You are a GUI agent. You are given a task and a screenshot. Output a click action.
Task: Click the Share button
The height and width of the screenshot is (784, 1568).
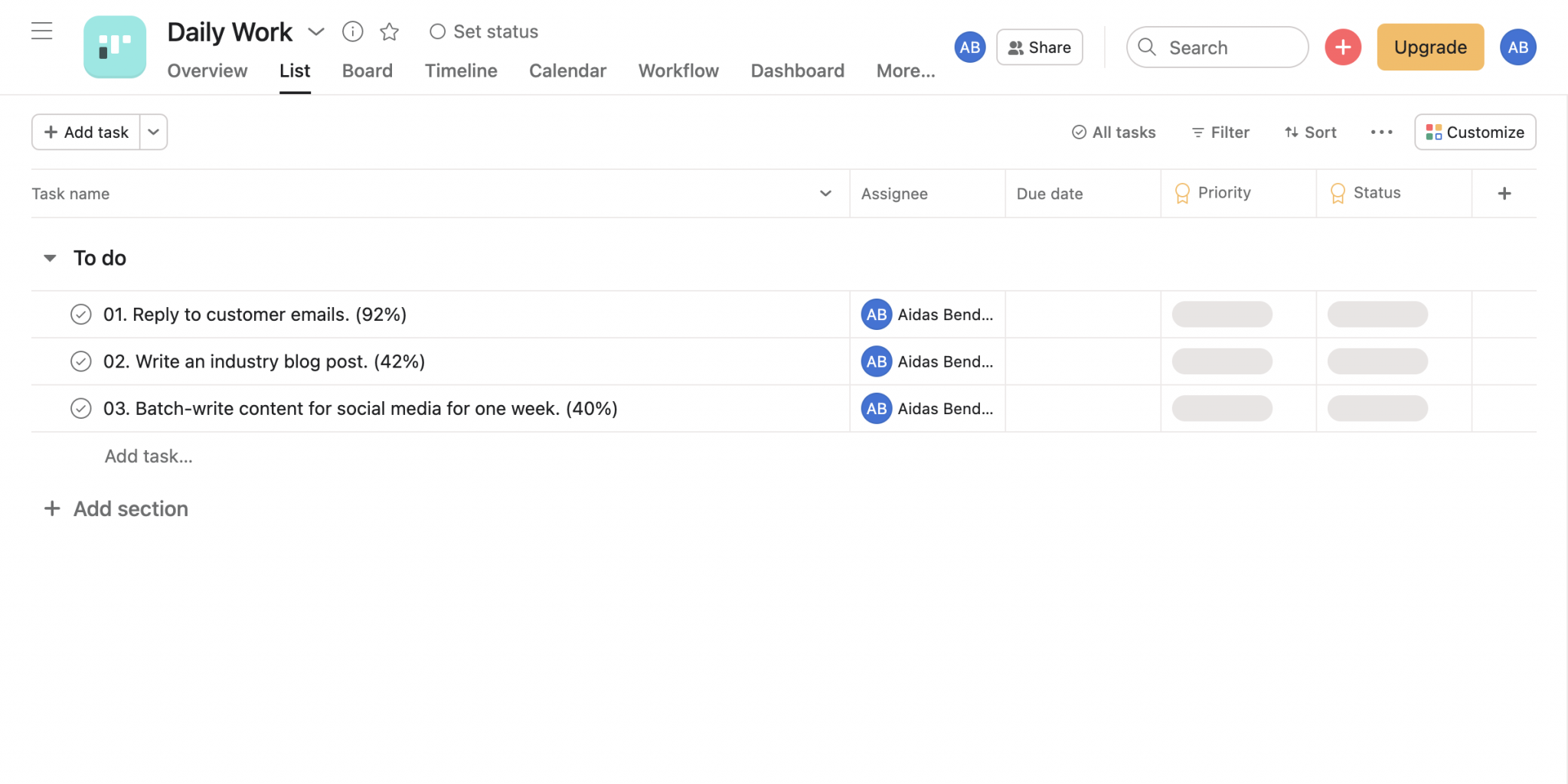[1040, 47]
